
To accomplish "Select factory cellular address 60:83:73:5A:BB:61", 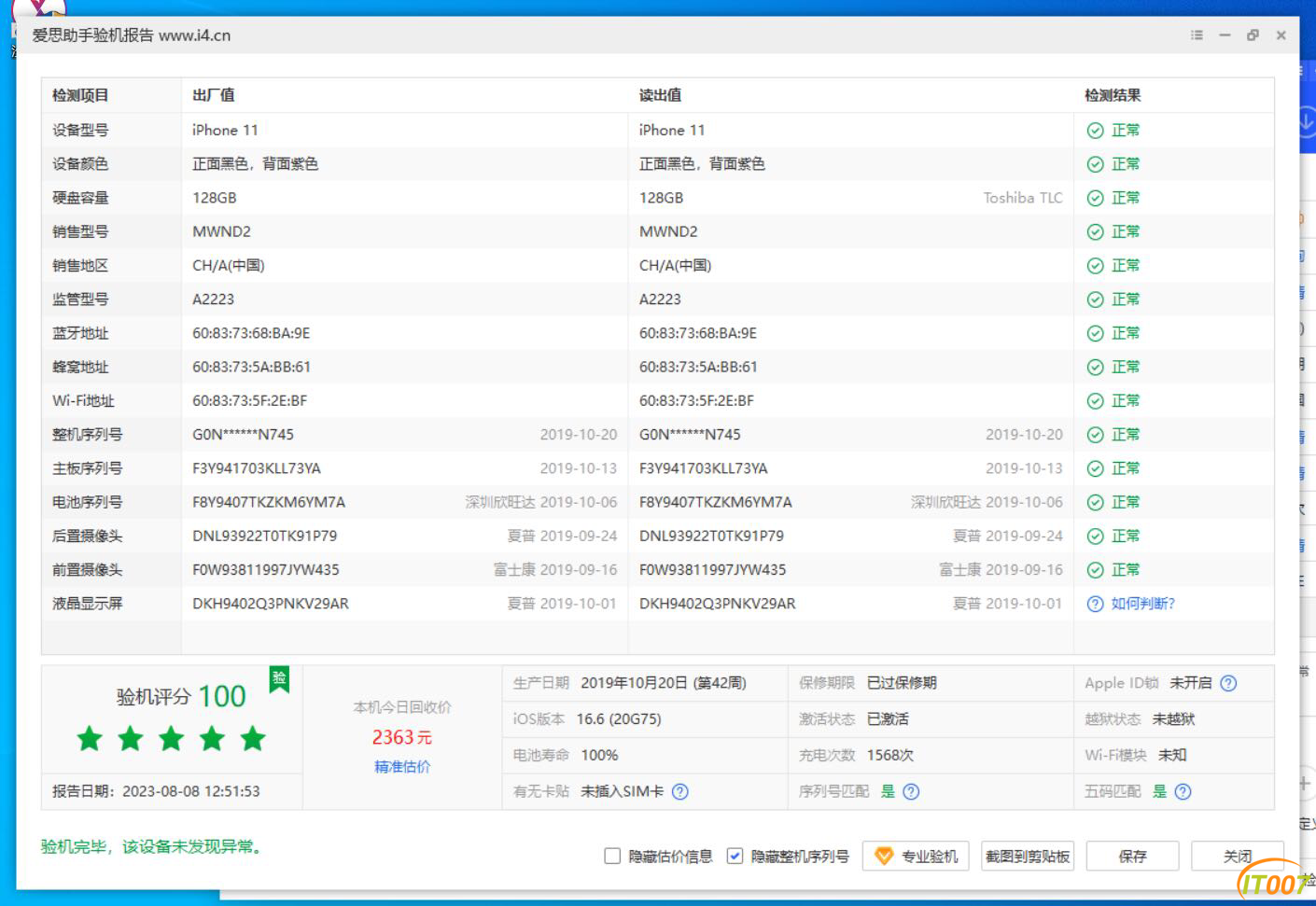I will (251, 367).
